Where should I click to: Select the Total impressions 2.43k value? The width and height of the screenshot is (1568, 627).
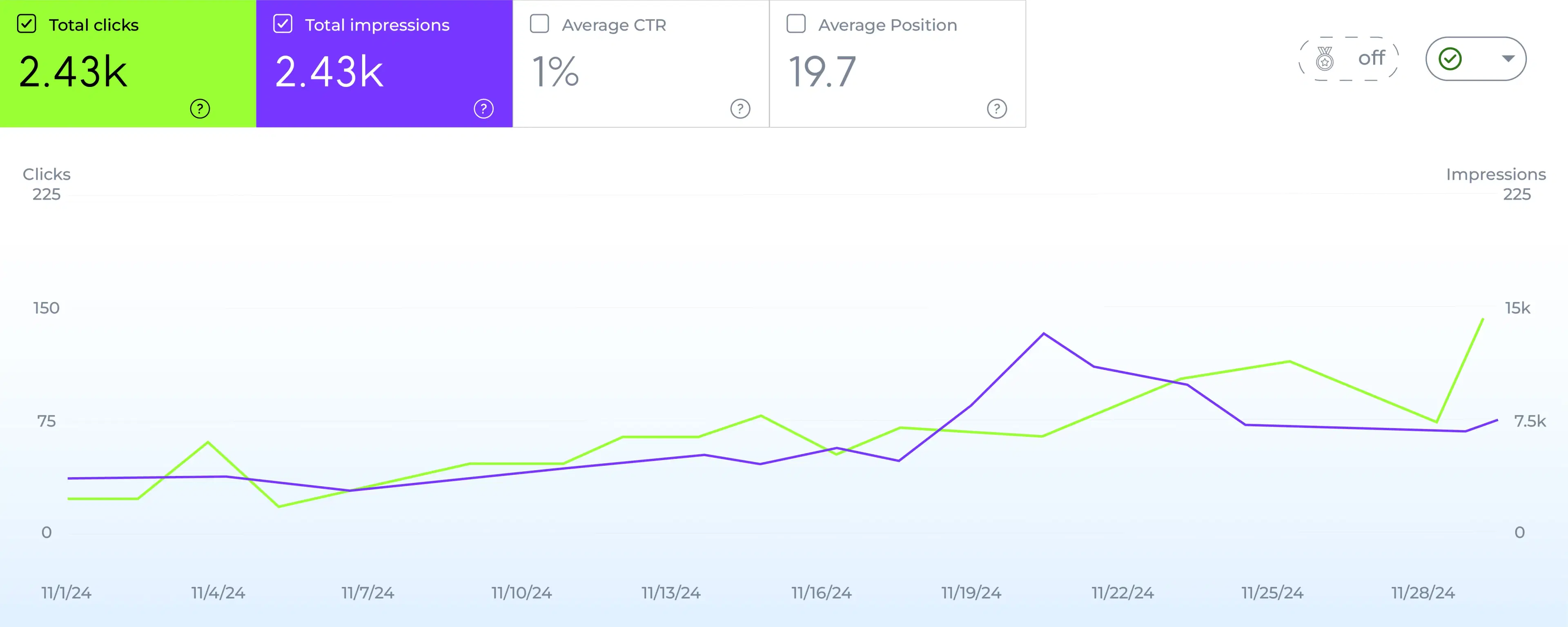click(x=329, y=72)
